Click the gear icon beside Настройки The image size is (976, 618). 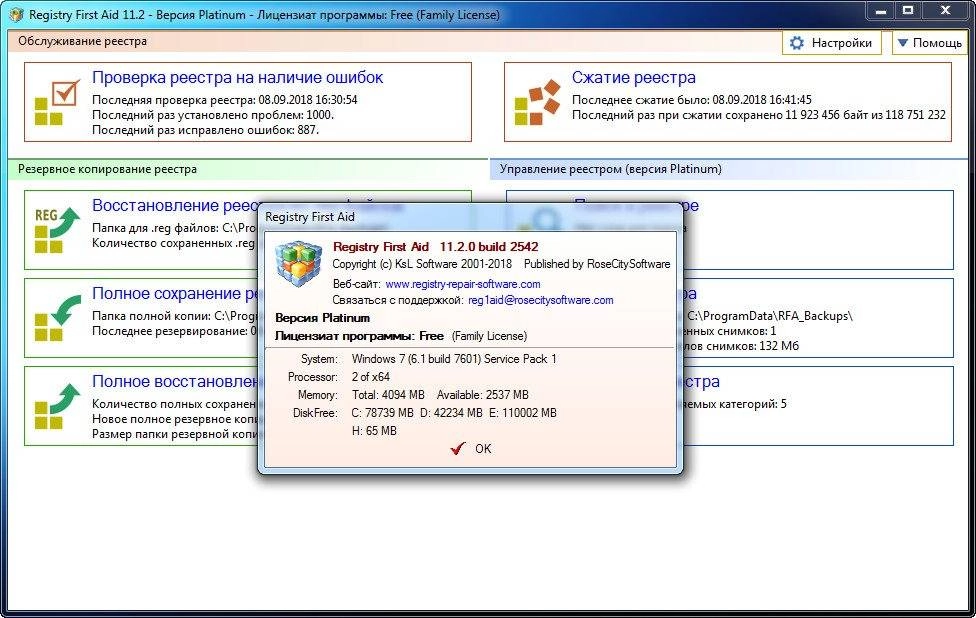coord(796,43)
